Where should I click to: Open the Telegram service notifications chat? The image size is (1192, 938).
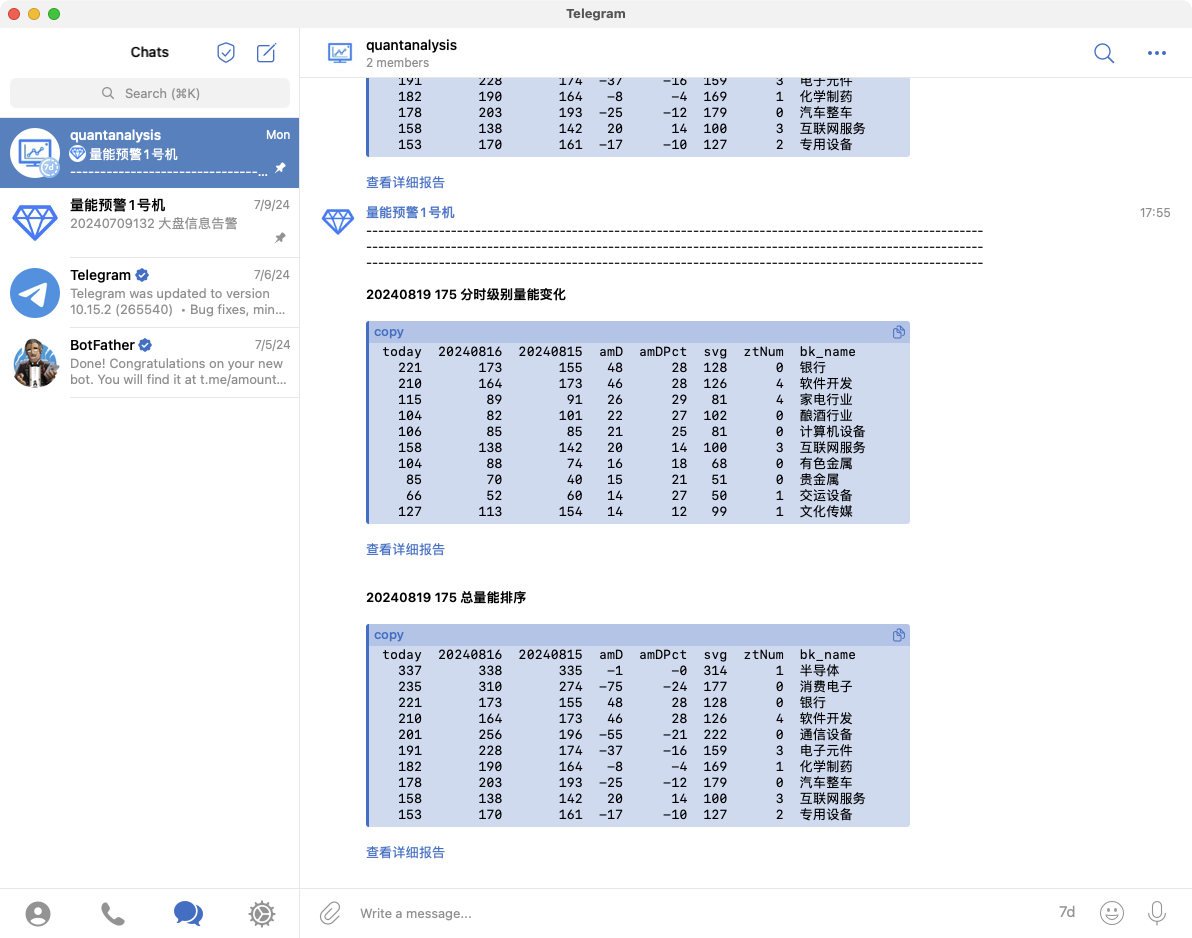click(150, 293)
